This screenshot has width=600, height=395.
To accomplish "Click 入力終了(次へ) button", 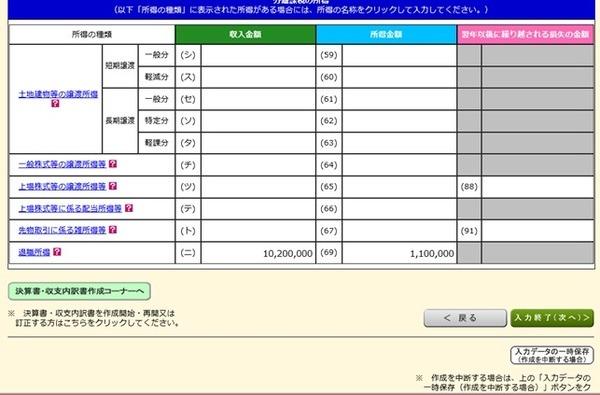I will pos(552,318).
